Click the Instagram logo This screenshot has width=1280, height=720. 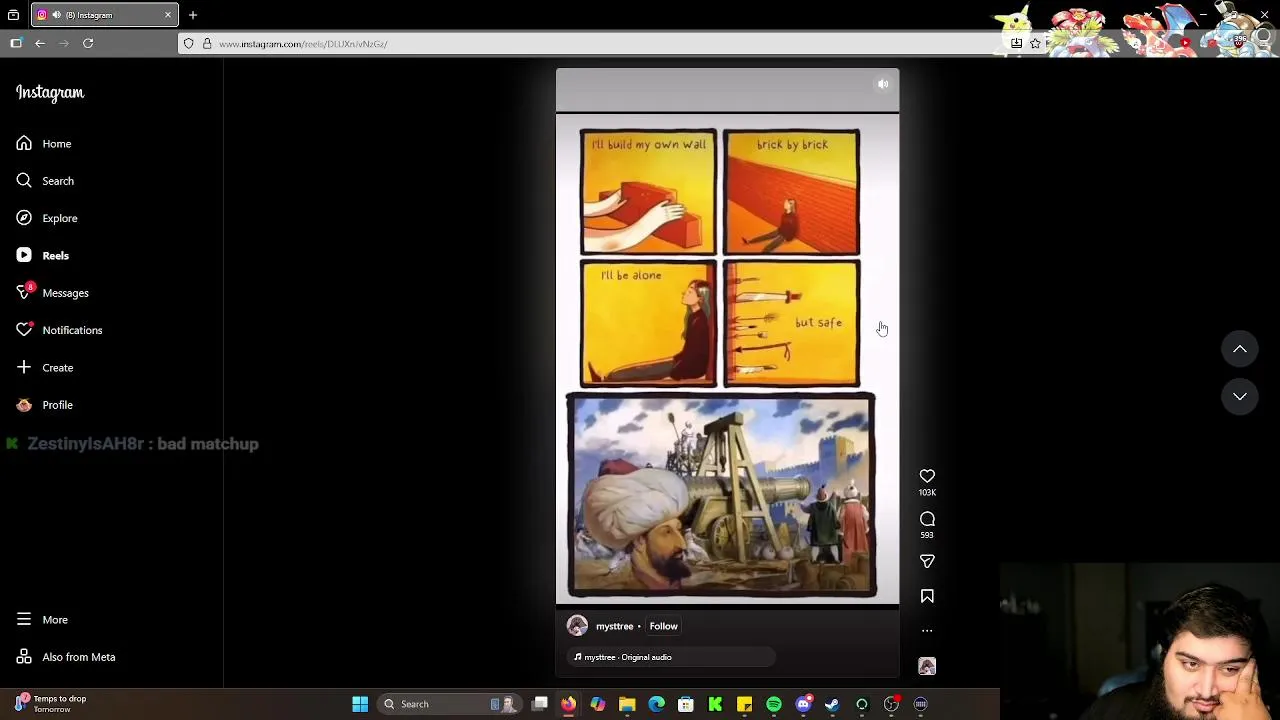click(x=50, y=93)
